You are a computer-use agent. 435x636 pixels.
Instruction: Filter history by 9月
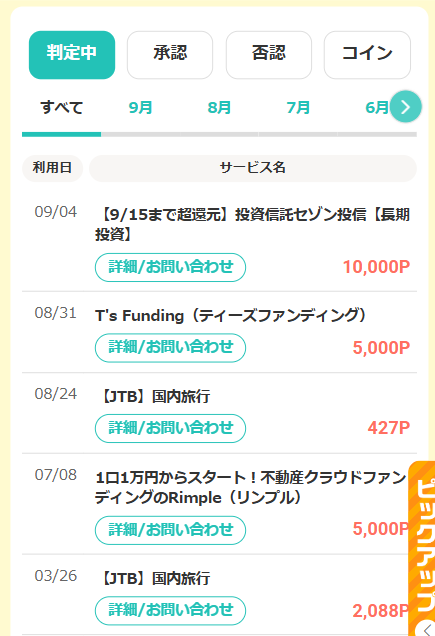[x=140, y=108]
